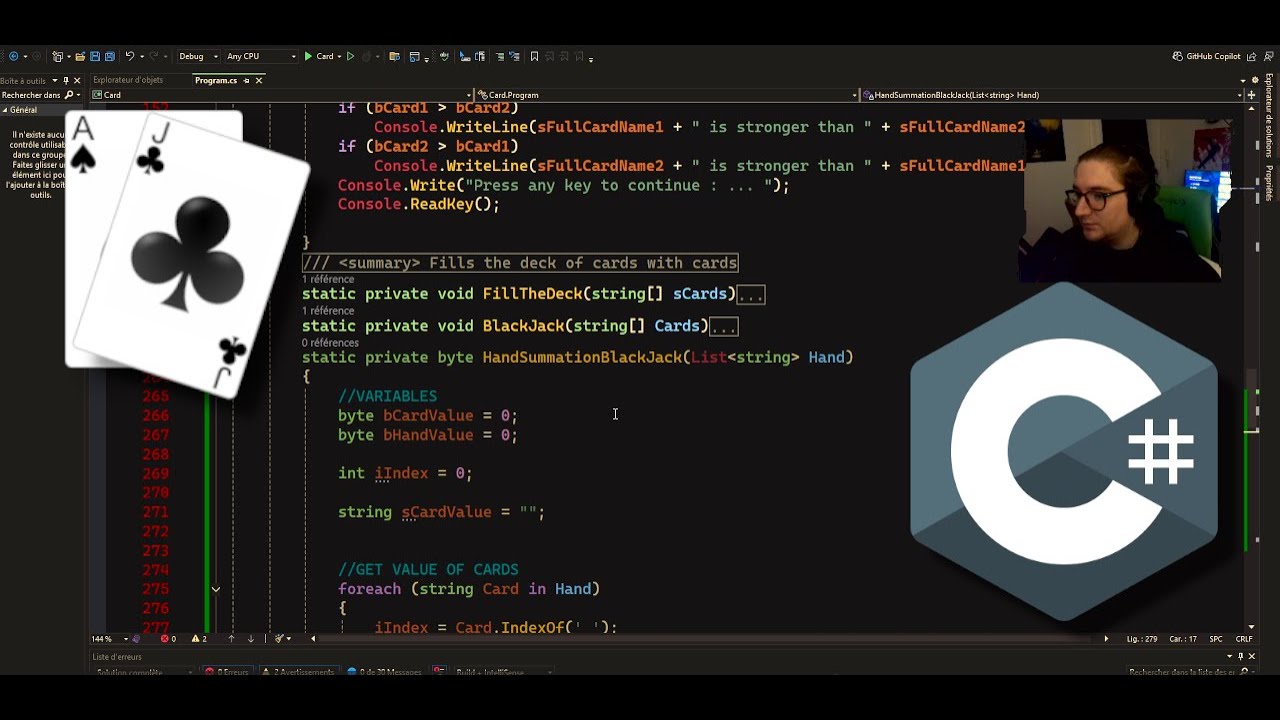Click the 0 Erreurs filter button
The width and height of the screenshot is (1280, 720).
point(227,672)
